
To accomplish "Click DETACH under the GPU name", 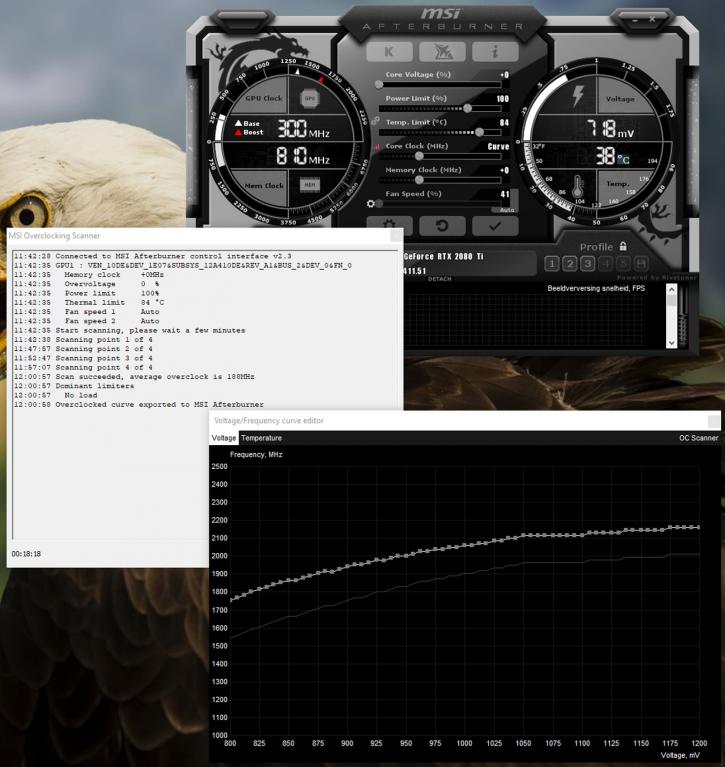I will [x=440, y=279].
